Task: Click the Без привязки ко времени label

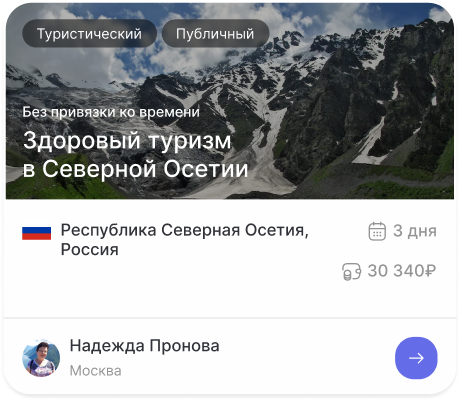Action: point(111,112)
